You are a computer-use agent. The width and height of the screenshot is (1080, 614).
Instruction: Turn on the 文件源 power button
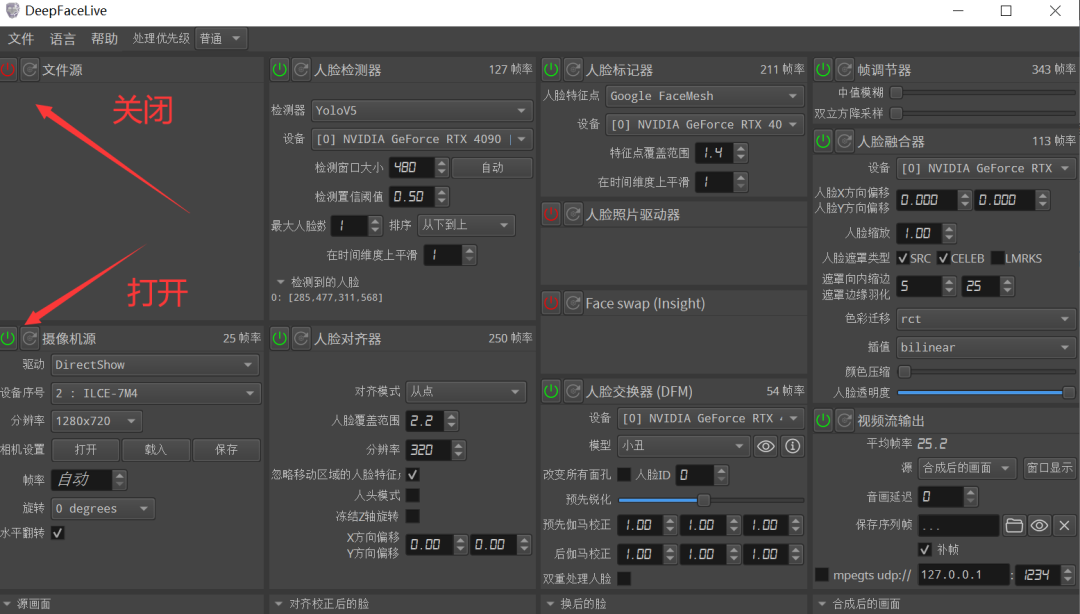click(8, 70)
